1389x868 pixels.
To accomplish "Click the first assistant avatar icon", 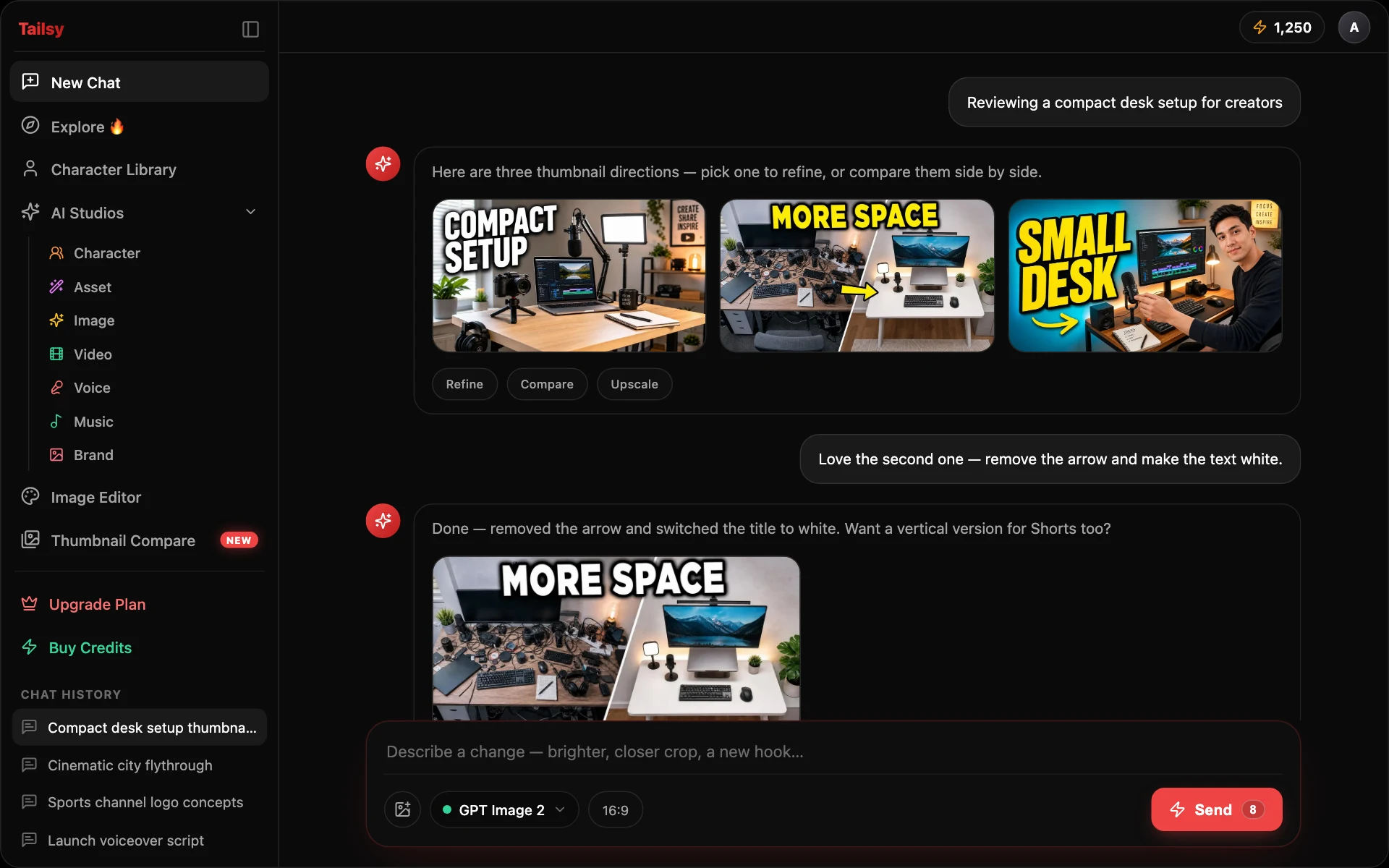I will tap(383, 164).
